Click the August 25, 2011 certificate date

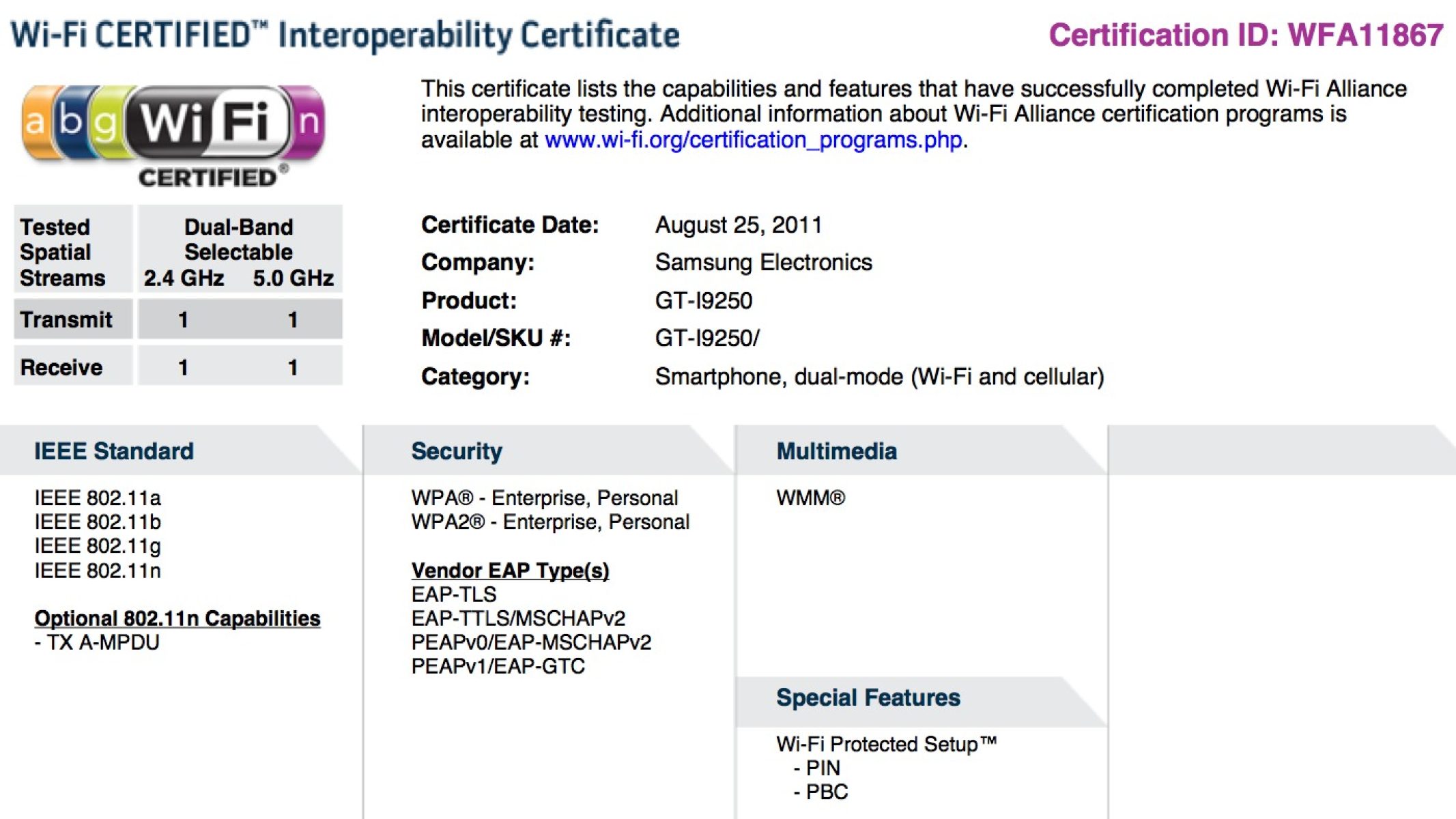[738, 225]
